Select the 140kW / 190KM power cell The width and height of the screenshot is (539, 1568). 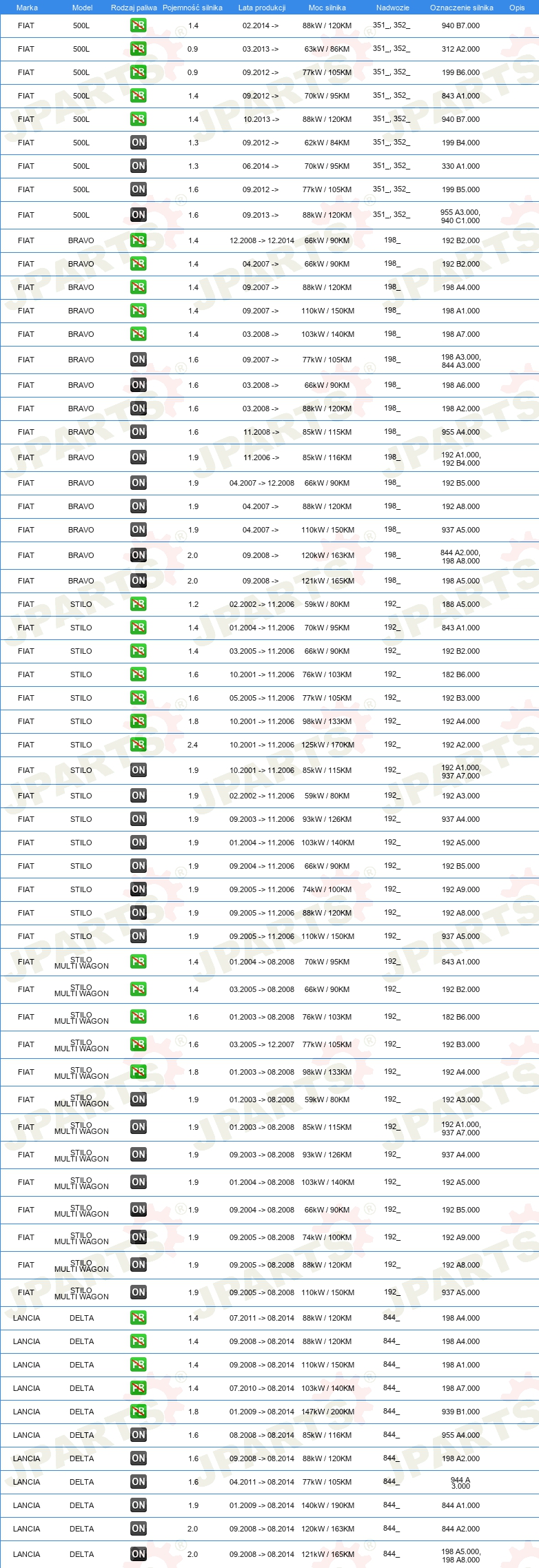coord(327,1505)
